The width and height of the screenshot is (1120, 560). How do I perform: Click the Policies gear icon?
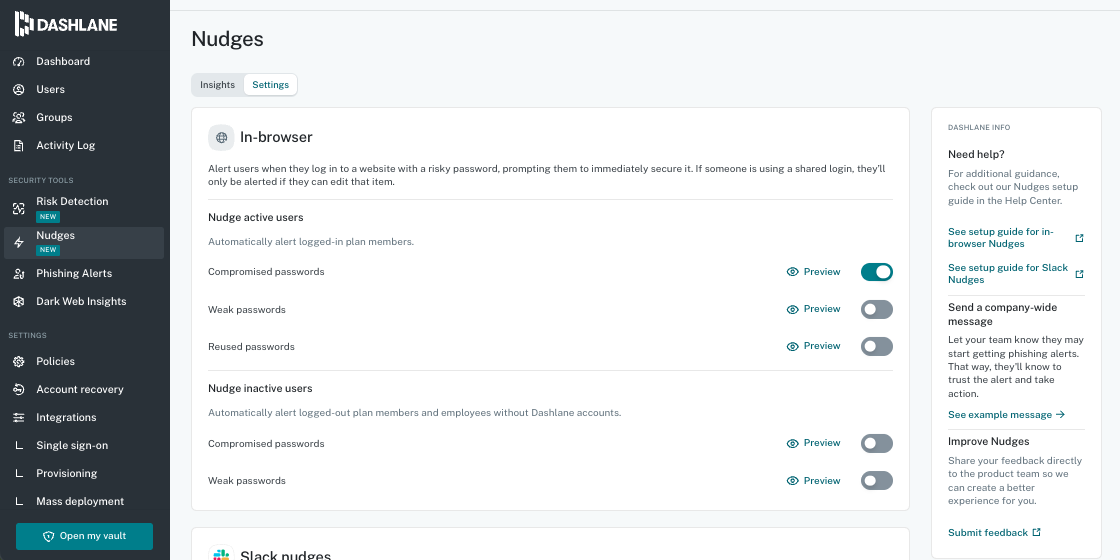click(x=19, y=361)
